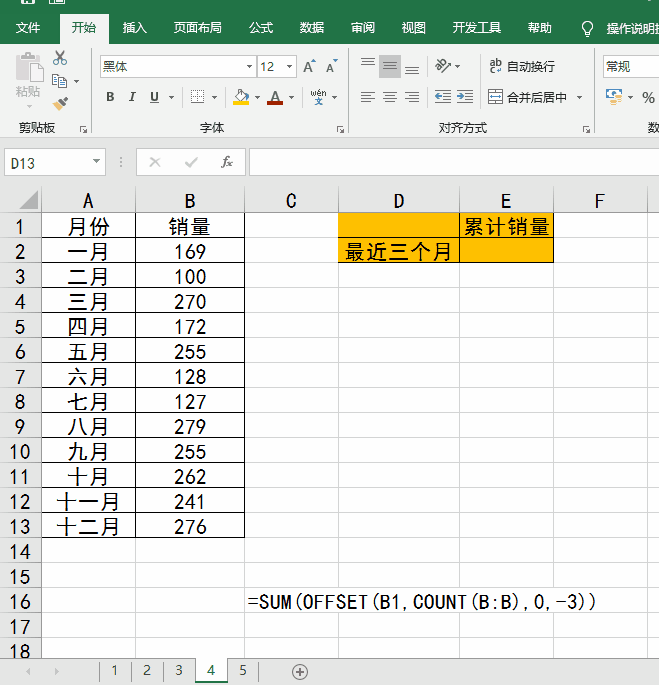Switch to the 页面布局 tab
The width and height of the screenshot is (659, 685).
point(198,28)
